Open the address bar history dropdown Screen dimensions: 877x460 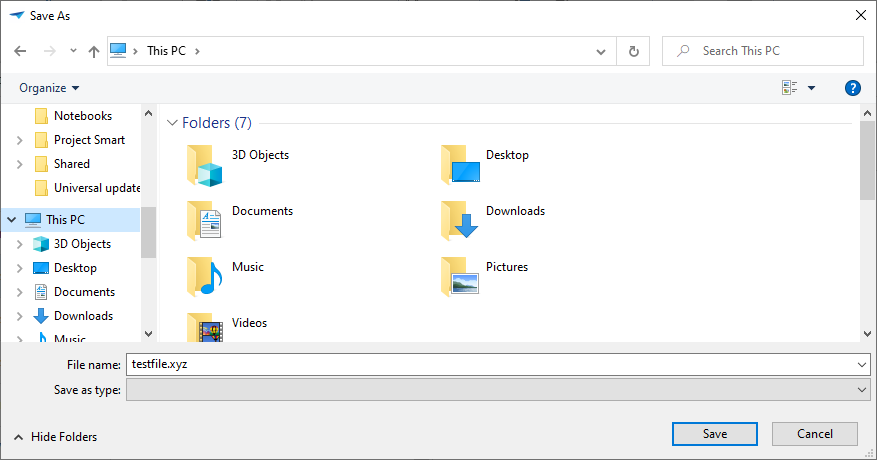tap(600, 51)
